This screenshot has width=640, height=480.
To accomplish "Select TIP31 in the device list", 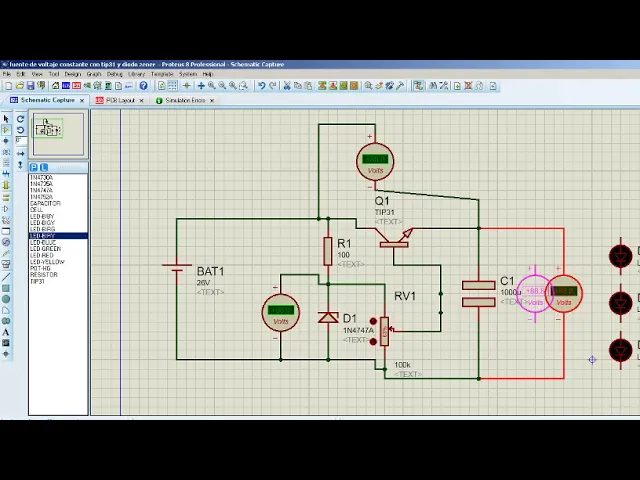I will [x=58, y=281].
